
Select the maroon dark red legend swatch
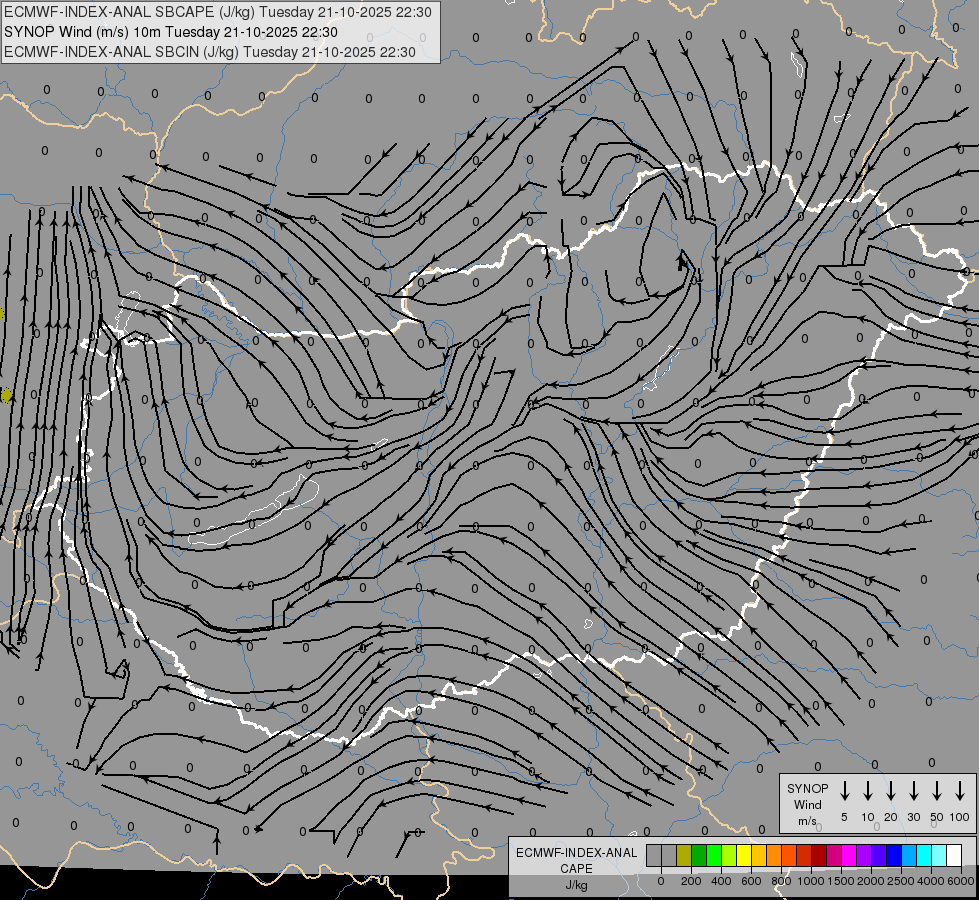(819, 855)
